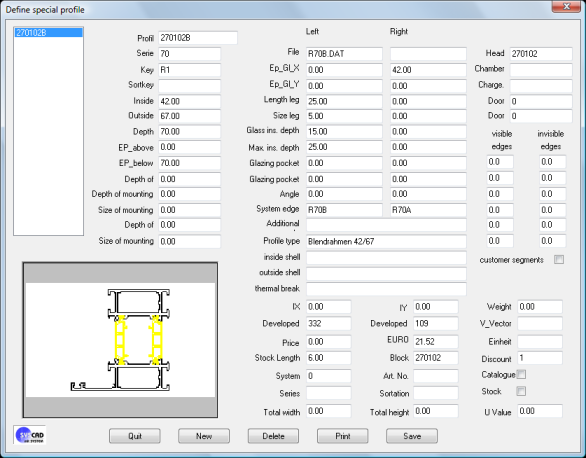Click the Profile type field Blendrahmen 42/67
This screenshot has height=458, width=586.
(386, 241)
